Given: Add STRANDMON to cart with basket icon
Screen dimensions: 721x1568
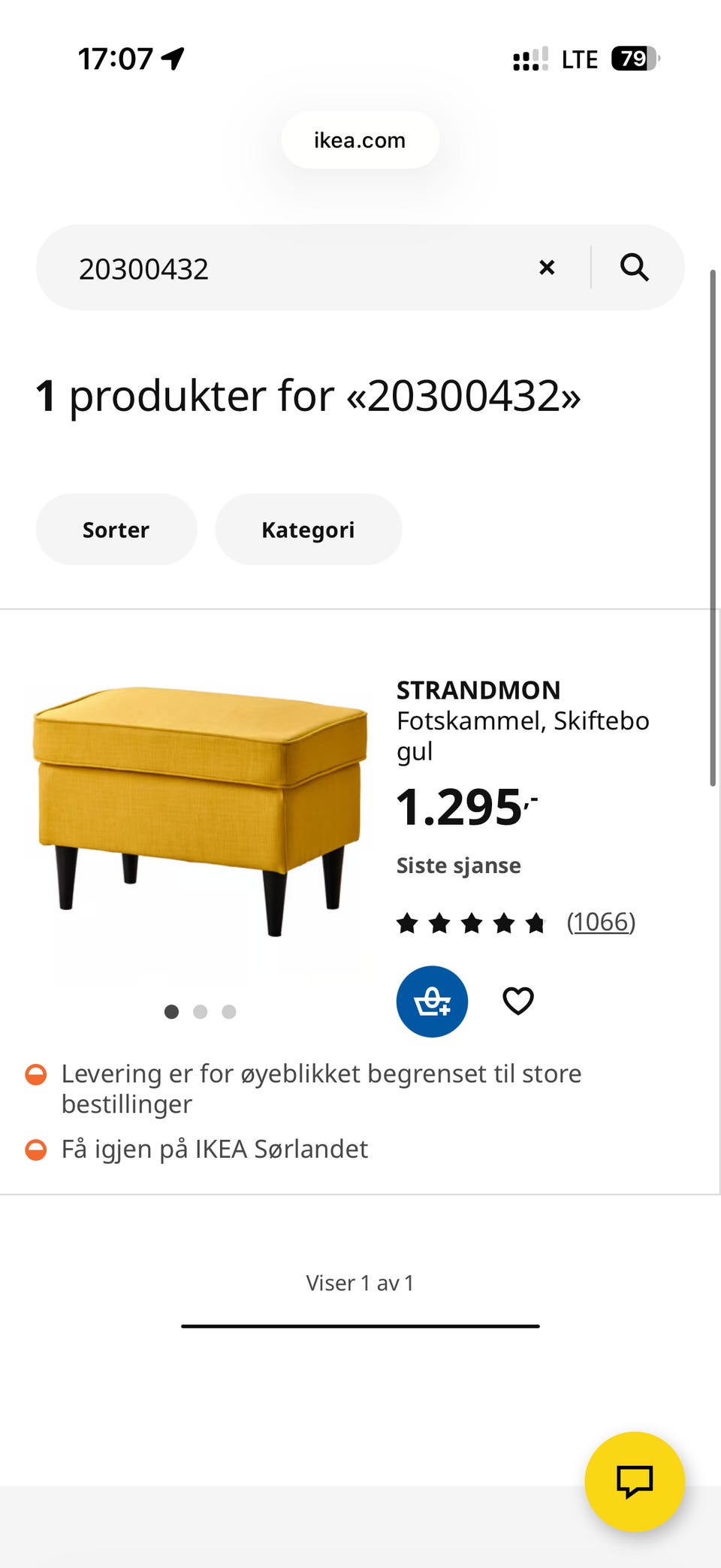Looking at the screenshot, I should (432, 1002).
